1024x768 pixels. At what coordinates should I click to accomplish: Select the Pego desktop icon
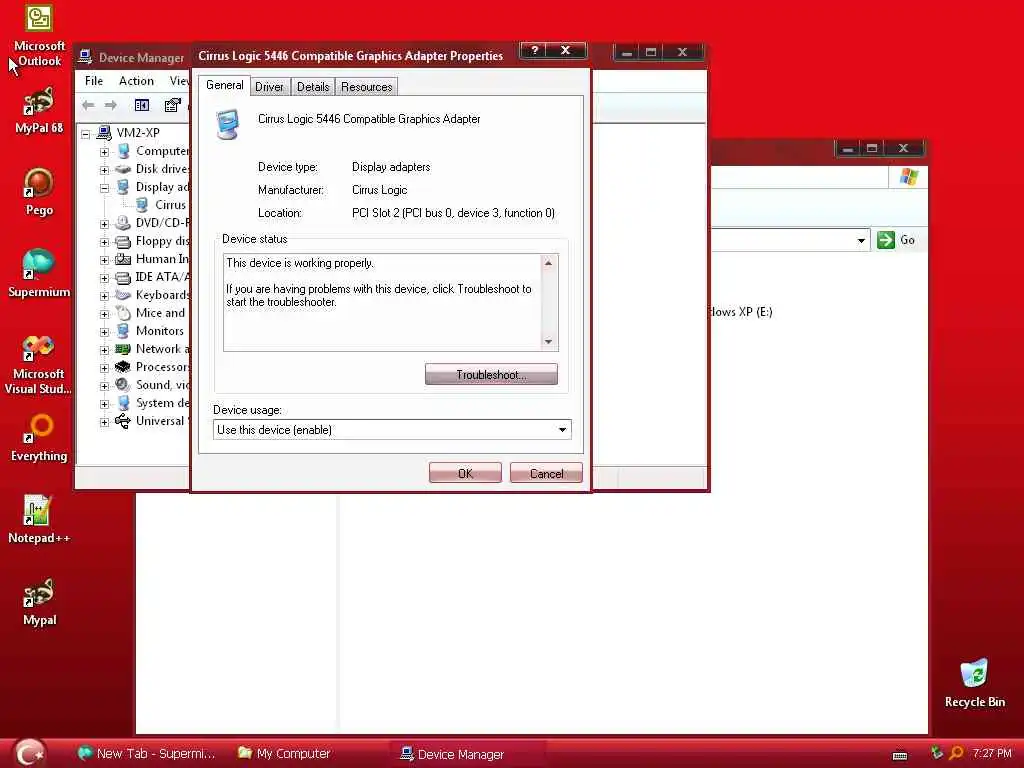click(39, 192)
